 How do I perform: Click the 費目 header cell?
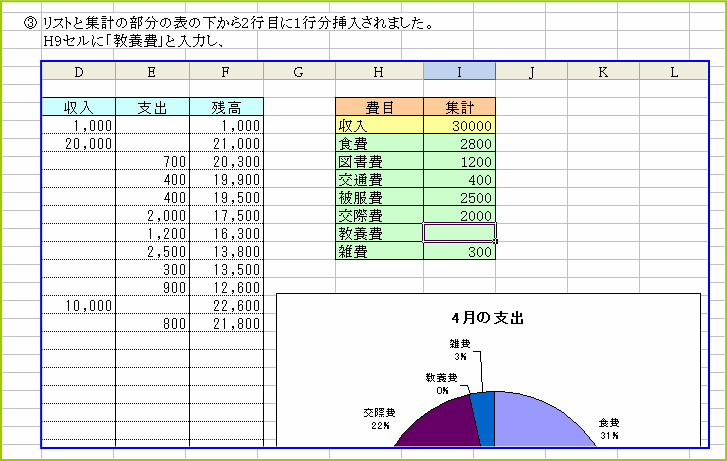tap(379, 107)
